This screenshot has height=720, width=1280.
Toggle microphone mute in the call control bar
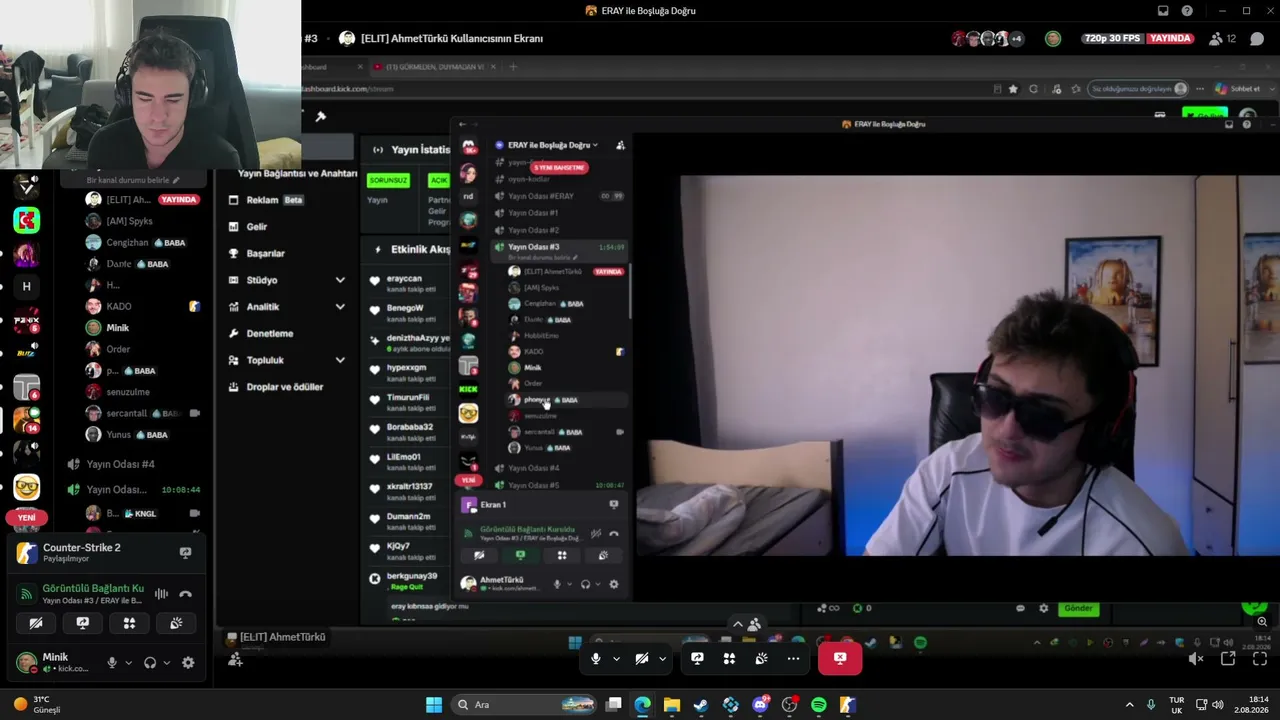click(x=596, y=658)
